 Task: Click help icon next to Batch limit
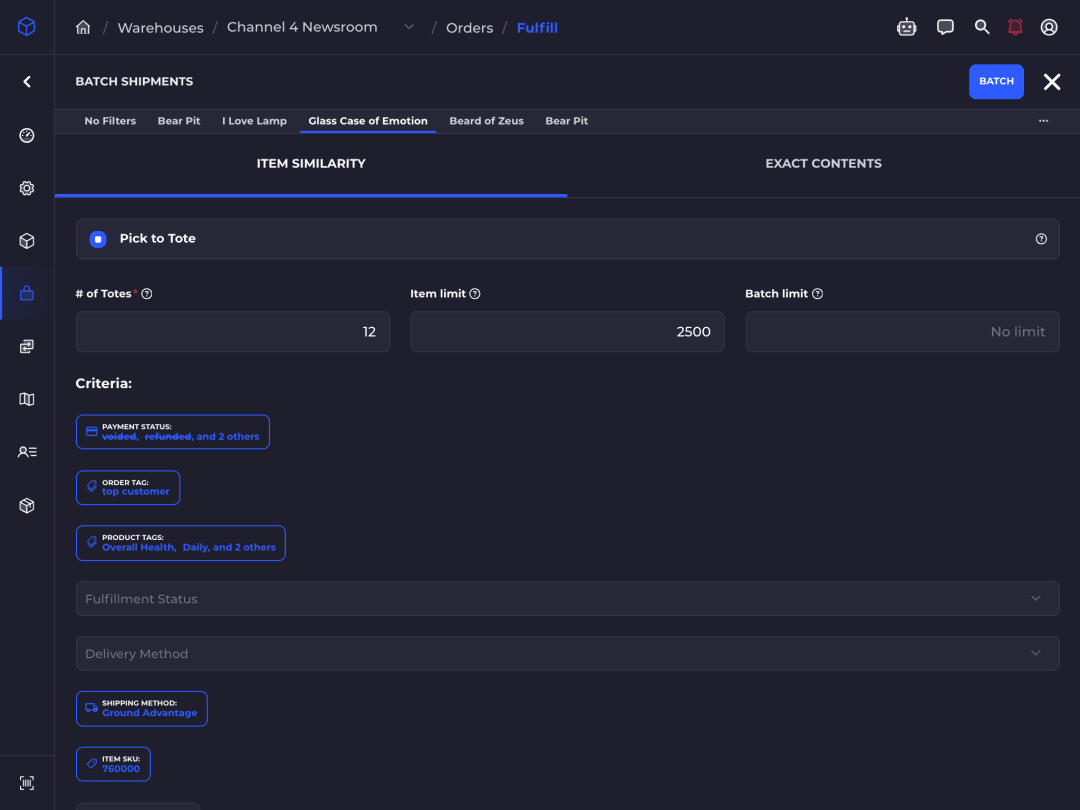[x=818, y=293]
